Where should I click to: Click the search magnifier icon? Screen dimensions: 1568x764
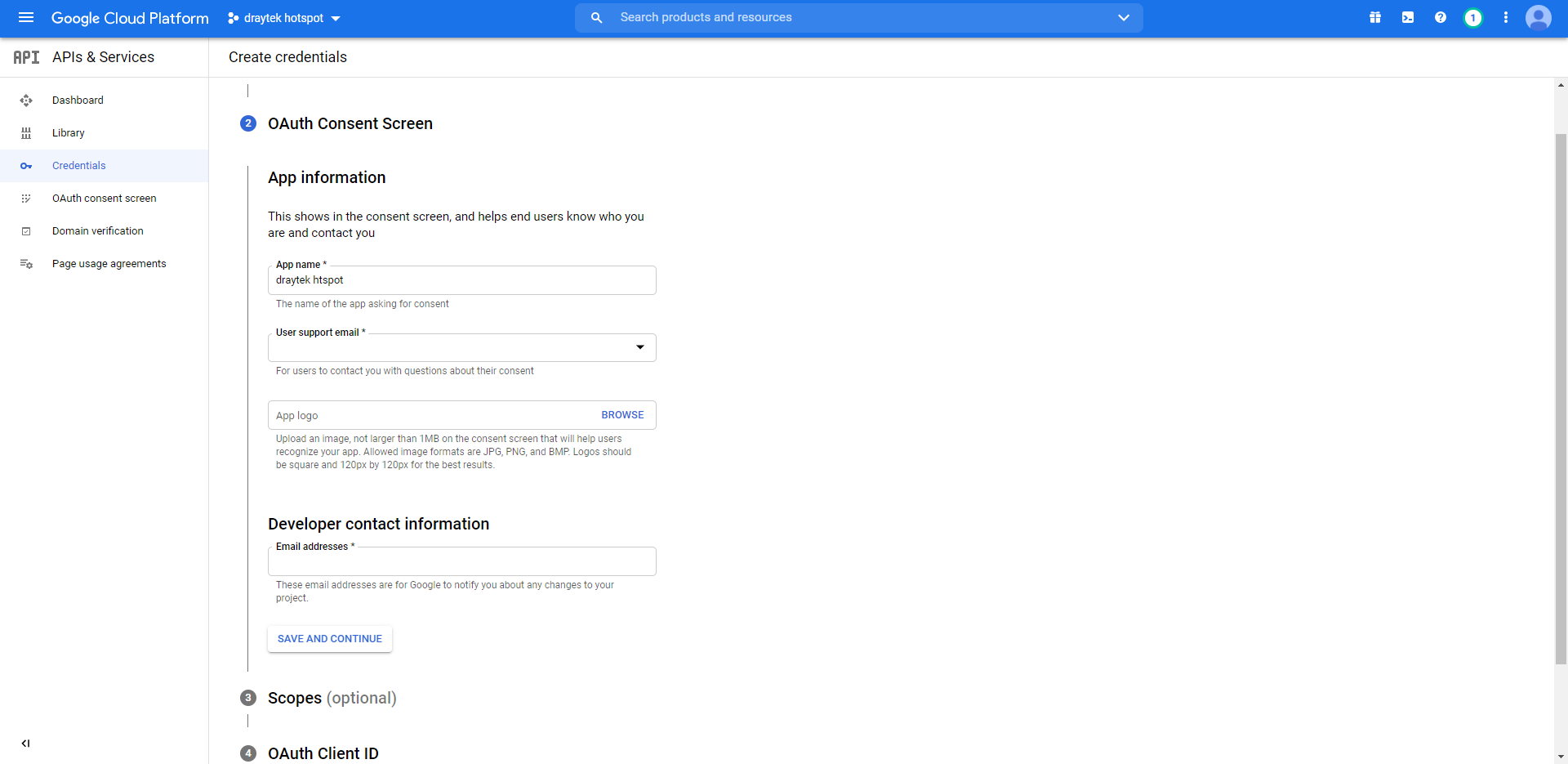pos(597,17)
